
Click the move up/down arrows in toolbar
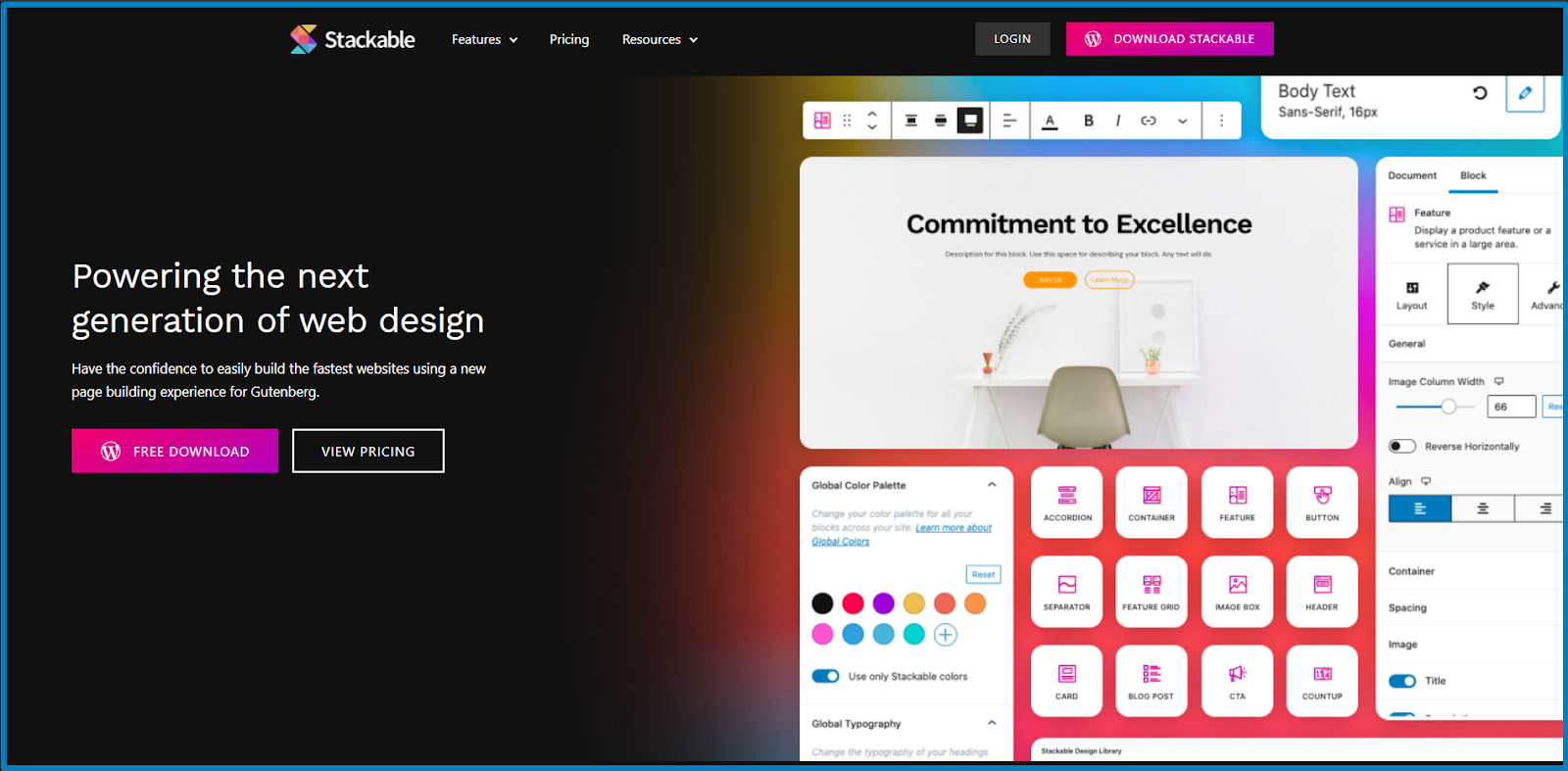click(872, 120)
